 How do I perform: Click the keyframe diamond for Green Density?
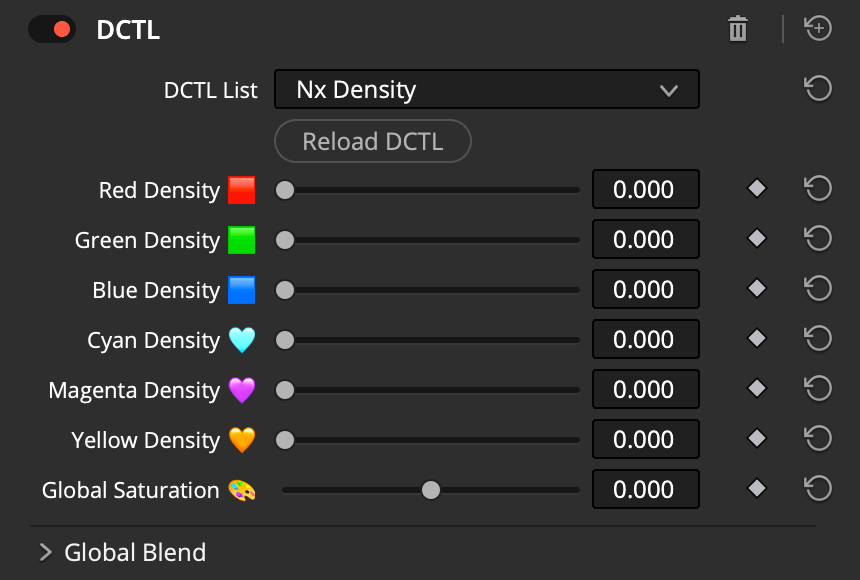755,238
